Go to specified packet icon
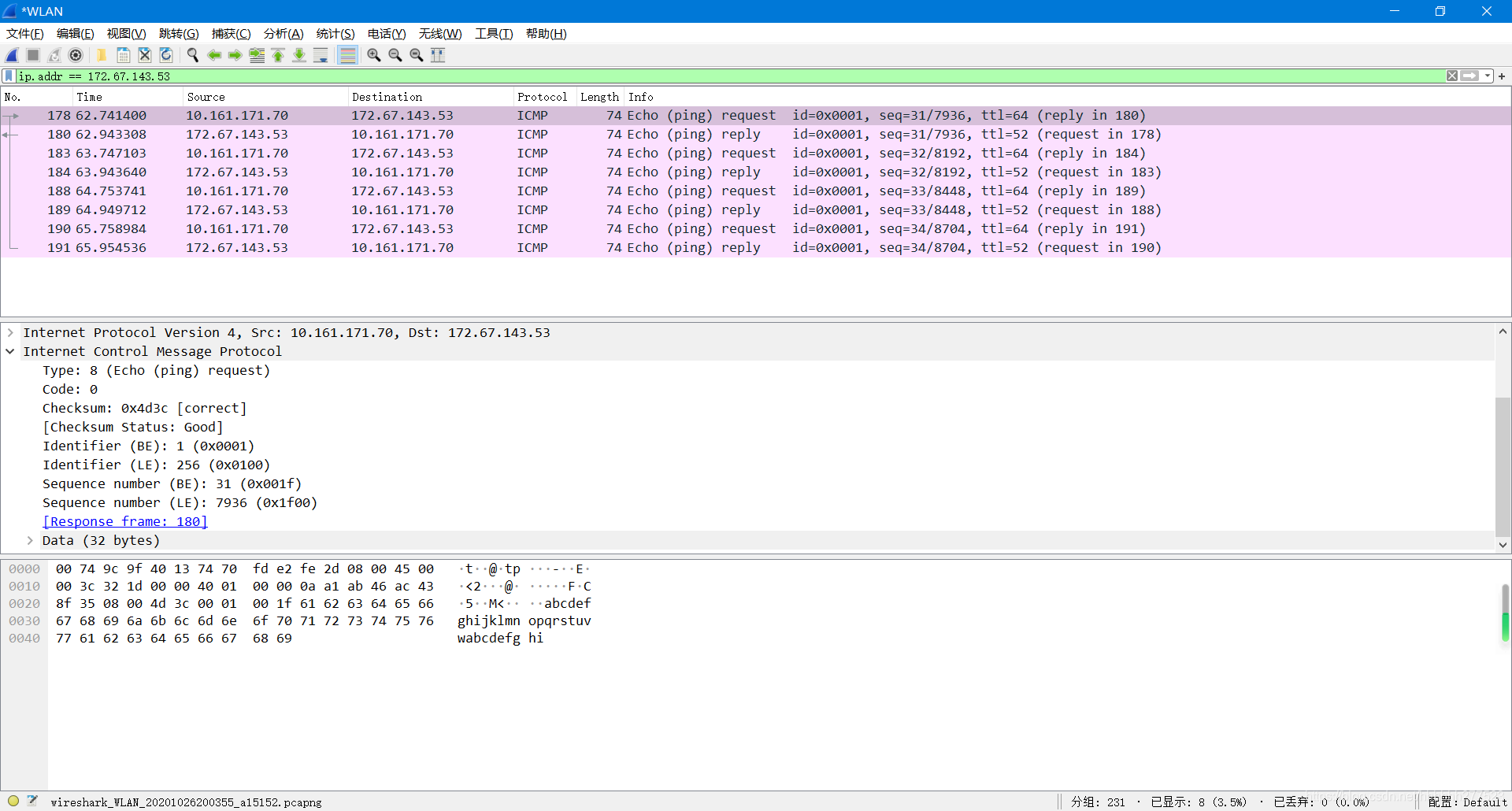Screen dimensions: 1512x811 pyautogui.click(x=257, y=55)
